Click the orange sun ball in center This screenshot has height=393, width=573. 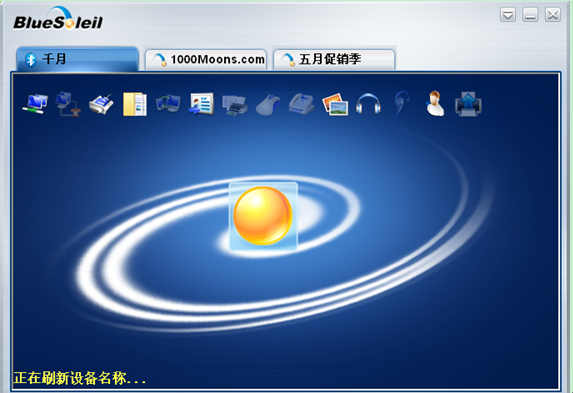263,216
